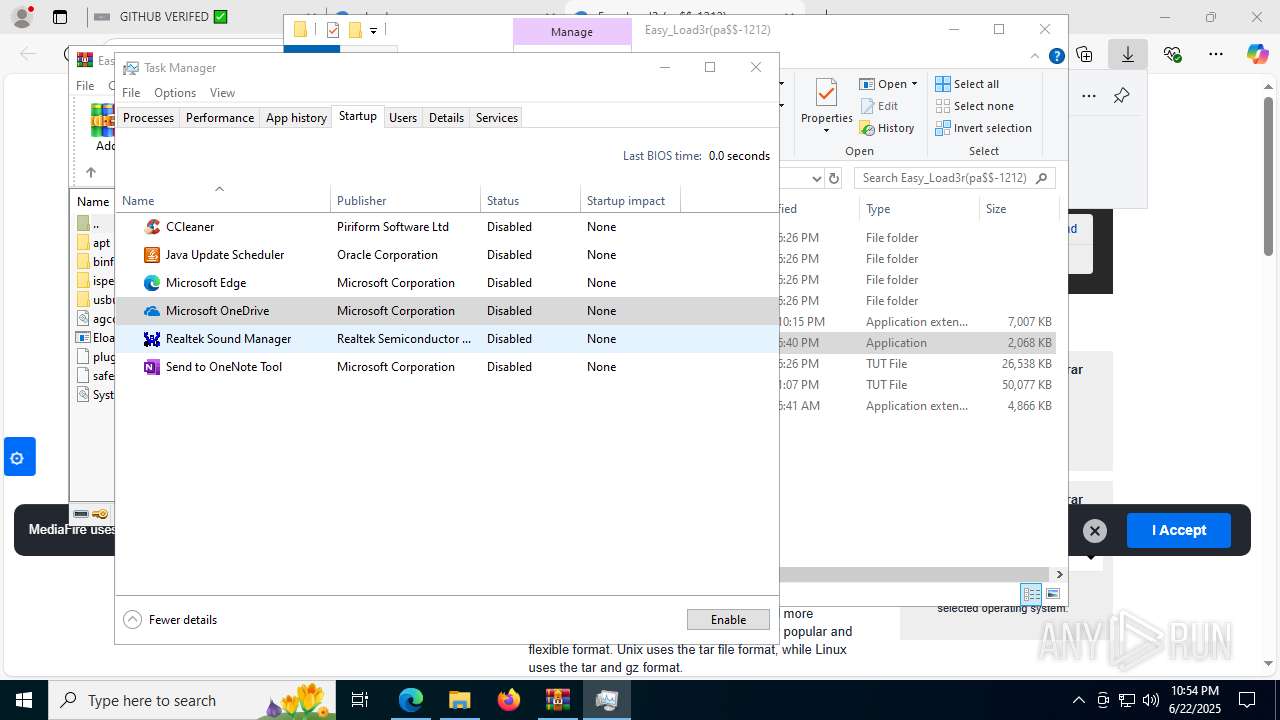The image size is (1280, 720).
Task: Open the Task Manager View menu
Action: pos(222,93)
